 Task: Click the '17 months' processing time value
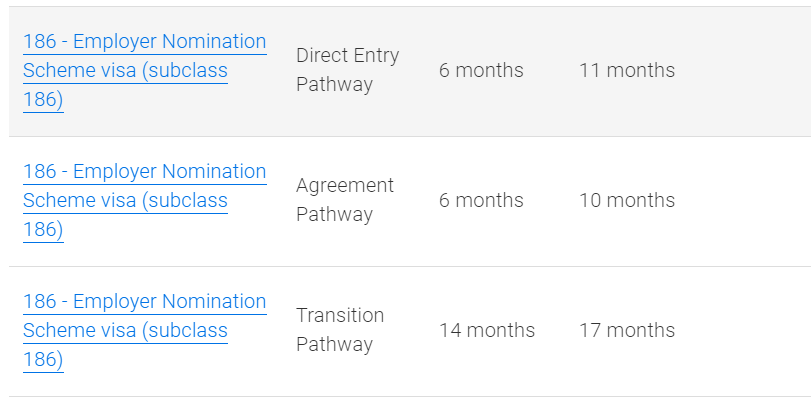[x=626, y=330]
